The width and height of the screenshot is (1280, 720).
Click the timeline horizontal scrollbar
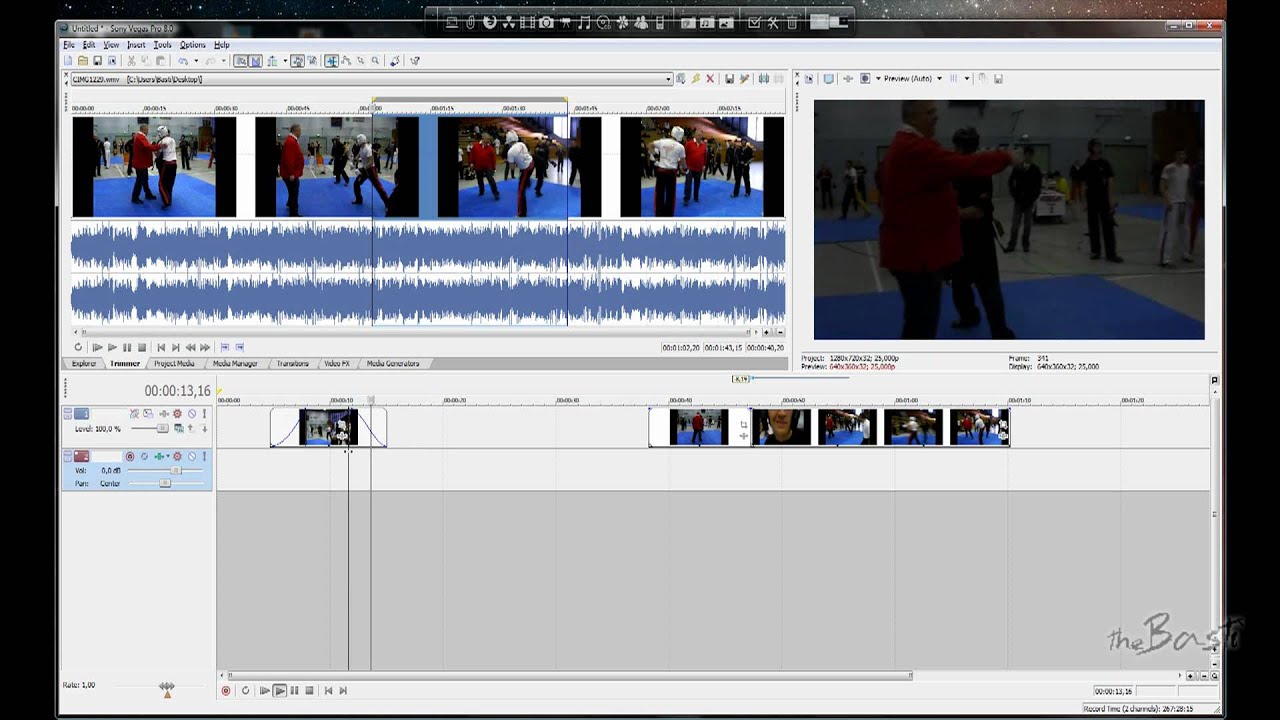pos(570,675)
